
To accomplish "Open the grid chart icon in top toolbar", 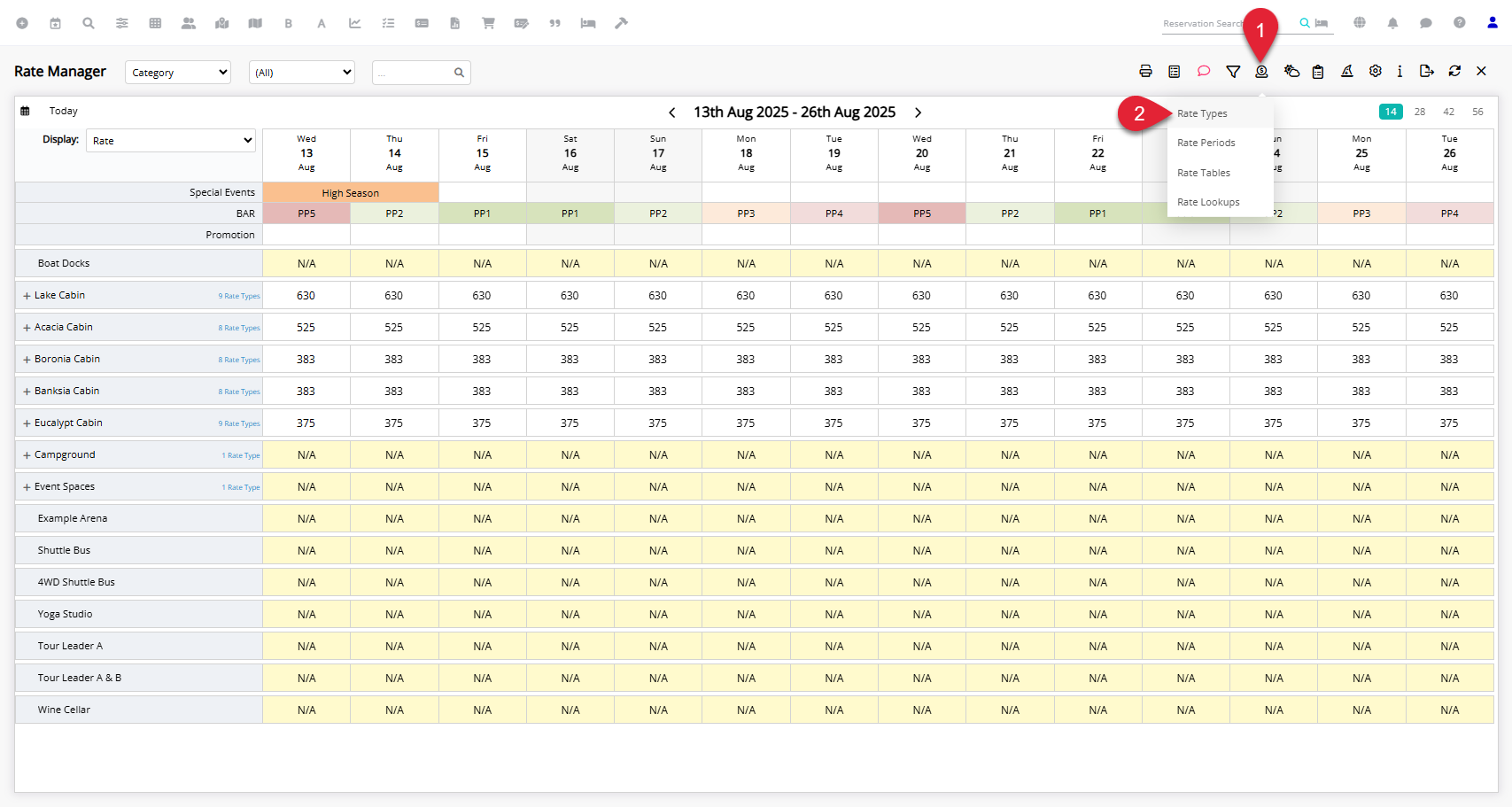I will point(155,23).
